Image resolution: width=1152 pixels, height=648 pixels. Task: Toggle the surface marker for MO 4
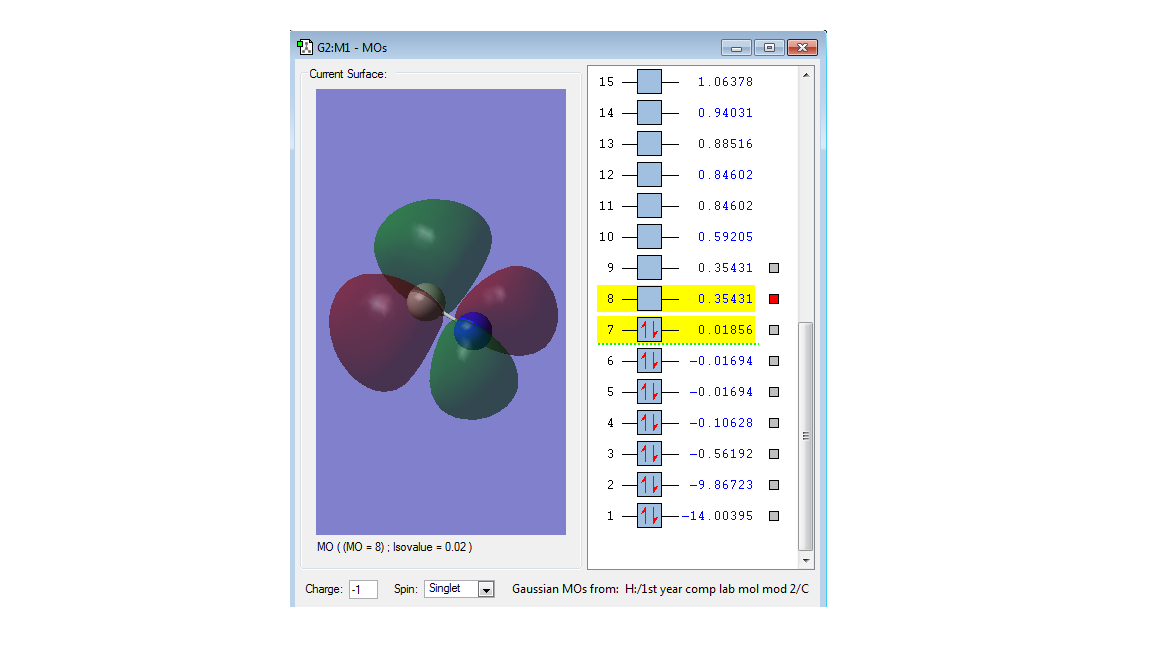point(774,423)
